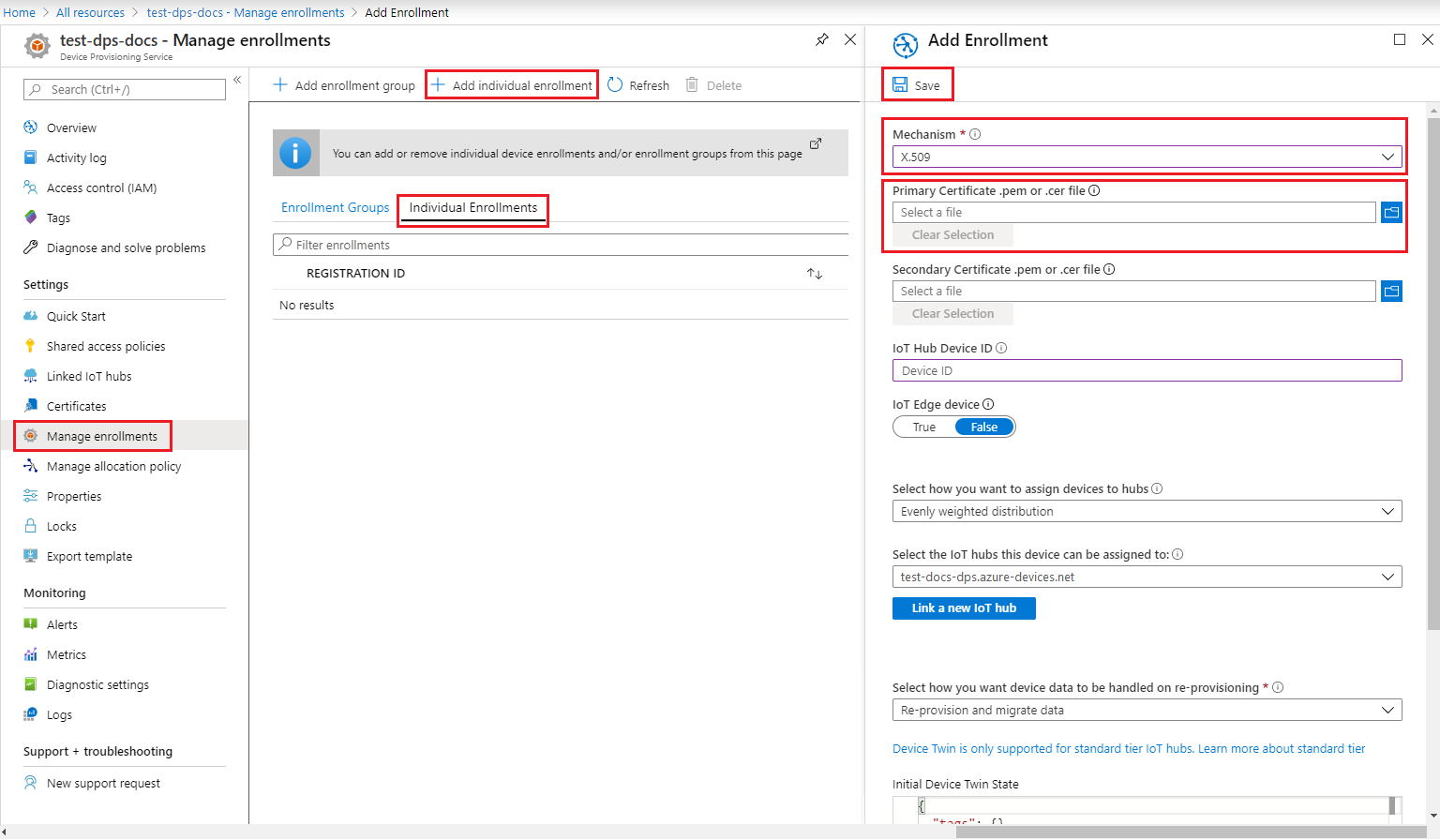Open Tags section
The height and width of the screenshot is (840, 1440).
pyautogui.click(x=58, y=217)
